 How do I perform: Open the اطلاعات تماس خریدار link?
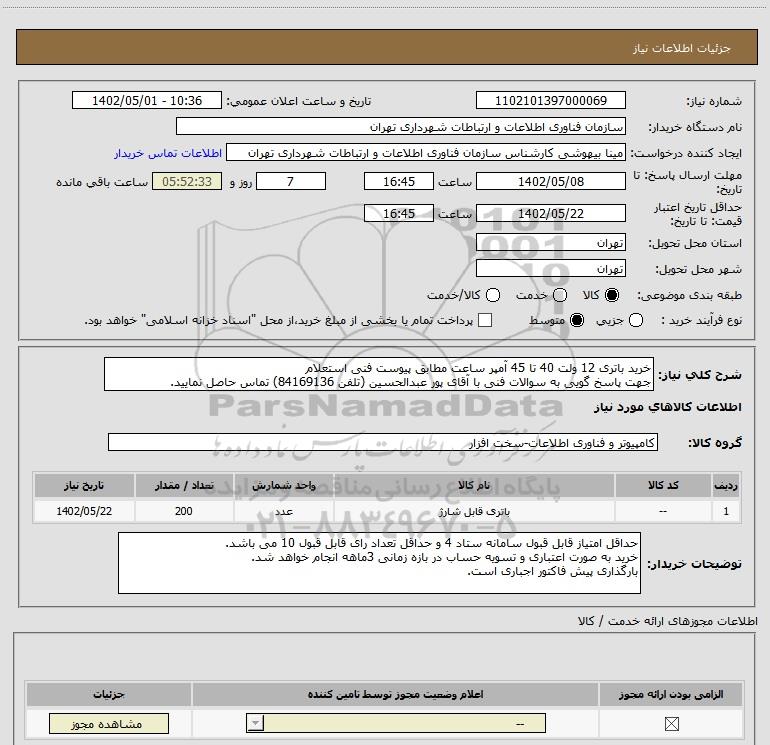[168, 153]
